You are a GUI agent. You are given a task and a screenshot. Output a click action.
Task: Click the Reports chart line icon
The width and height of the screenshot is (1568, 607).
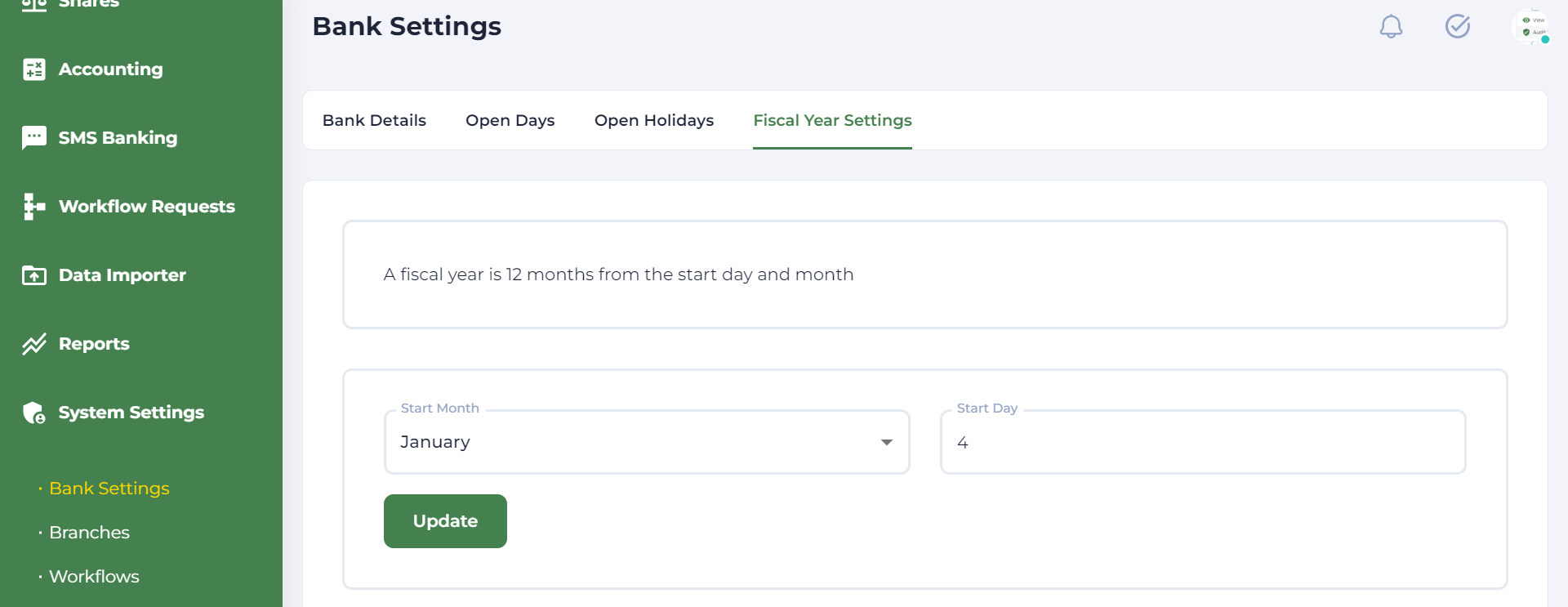click(33, 344)
